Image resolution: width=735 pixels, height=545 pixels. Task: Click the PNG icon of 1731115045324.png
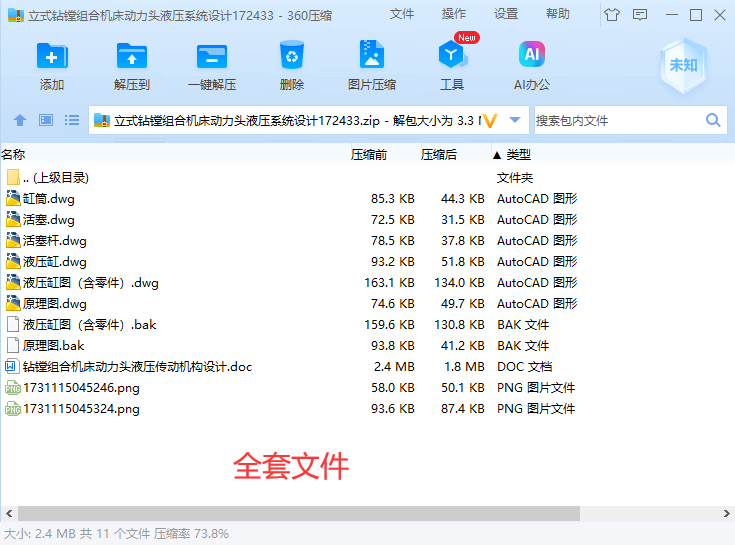point(13,409)
